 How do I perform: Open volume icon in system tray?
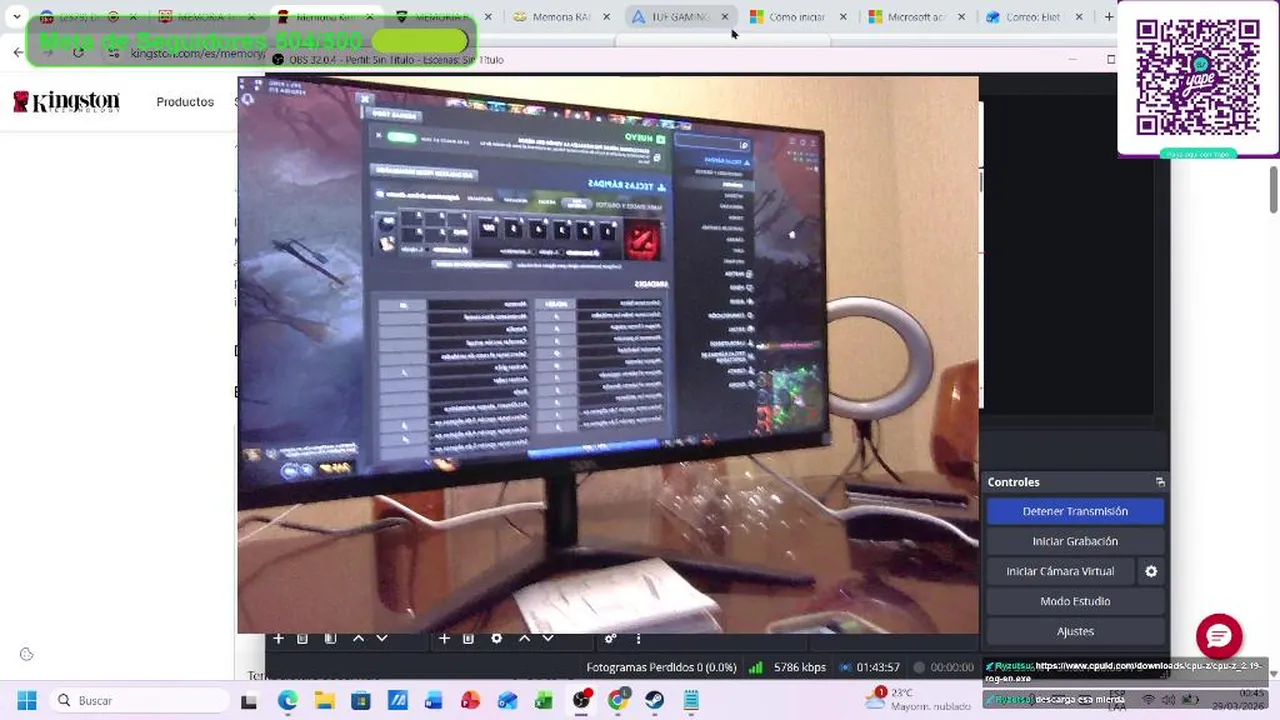(x=1170, y=700)
